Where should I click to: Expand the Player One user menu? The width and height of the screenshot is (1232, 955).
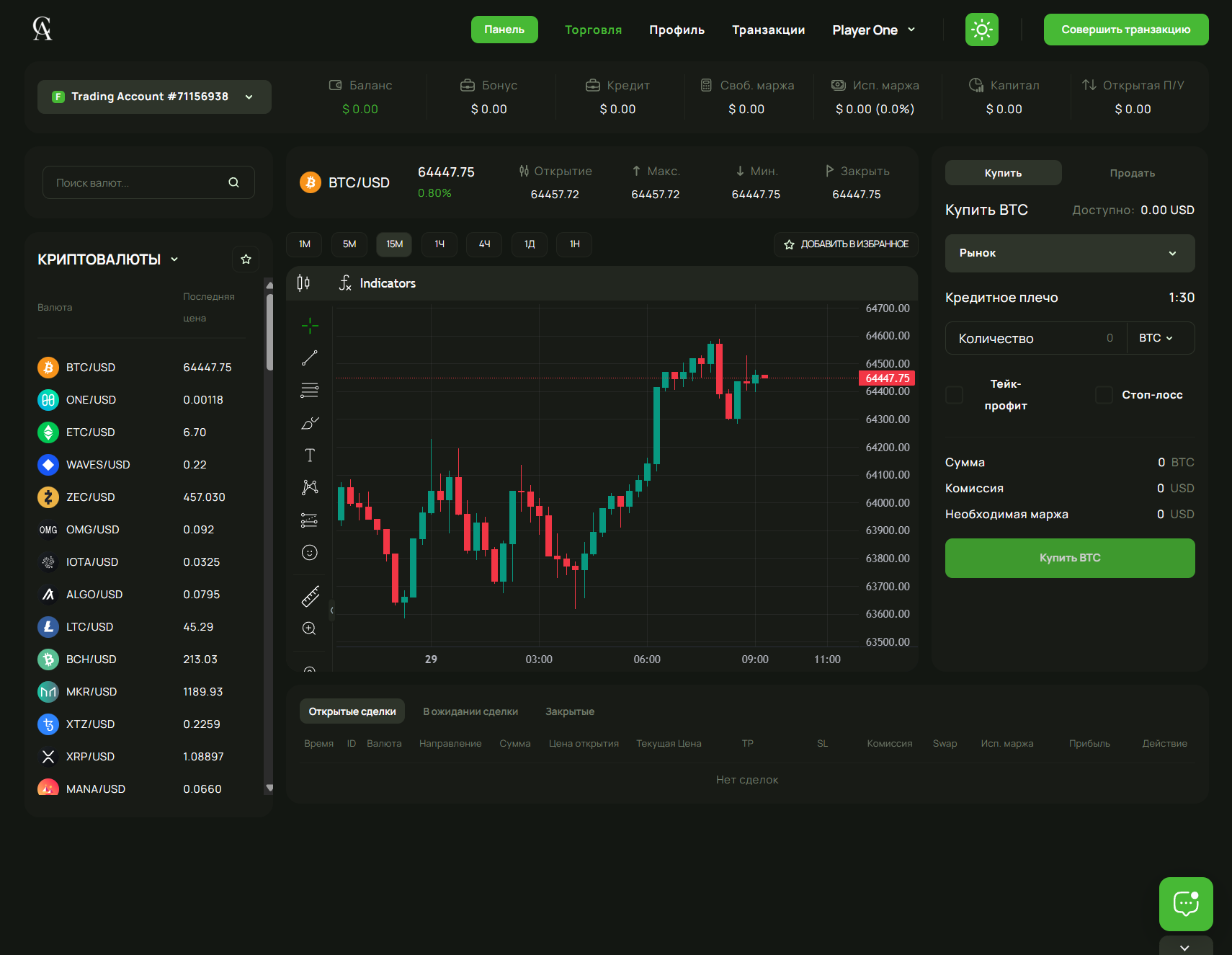[x=873, y=30]
